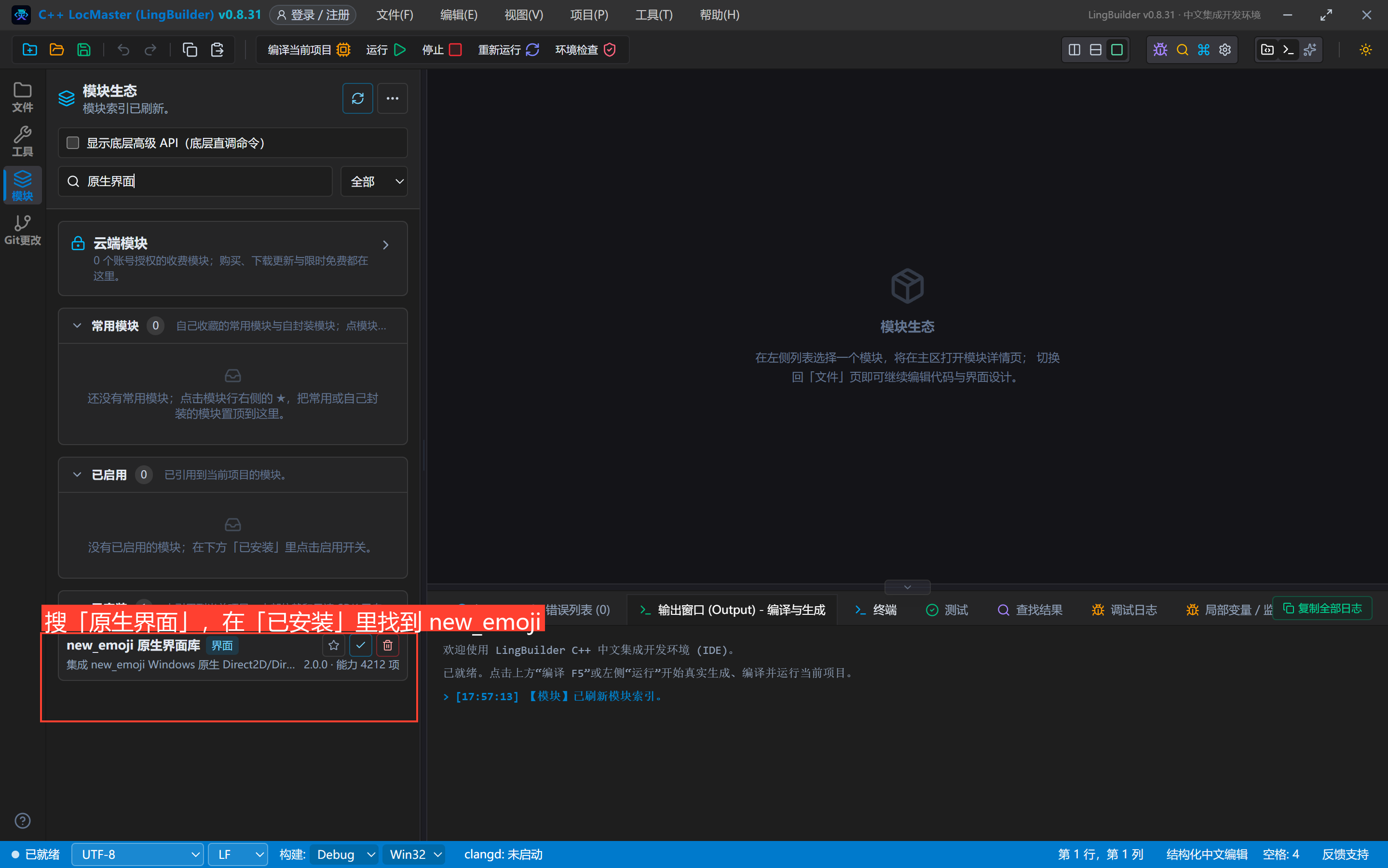
Task: Collapse the 常用模块 section
Action: (77, 325)
